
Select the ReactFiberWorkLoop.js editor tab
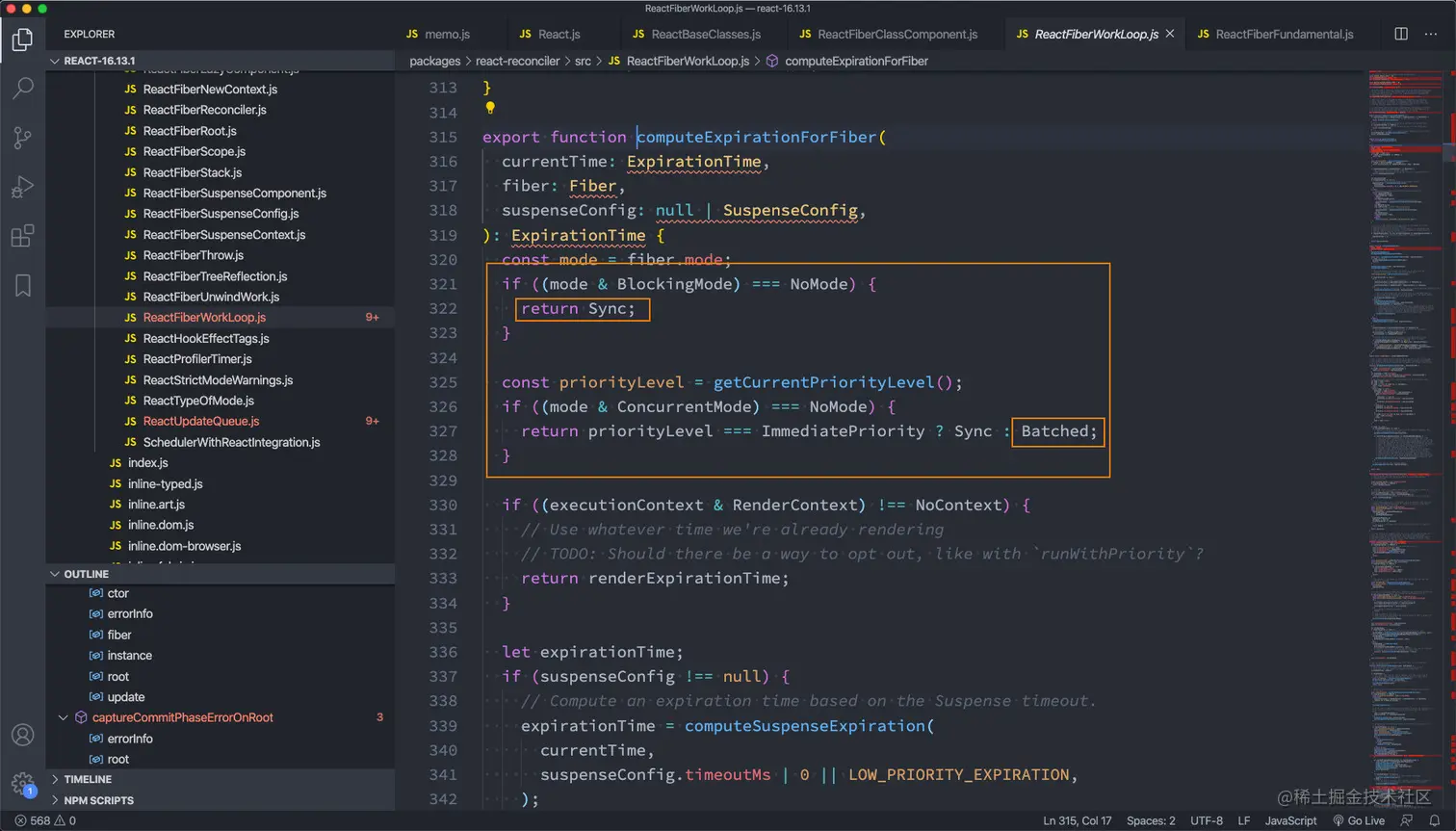(x=1096, y=34)
